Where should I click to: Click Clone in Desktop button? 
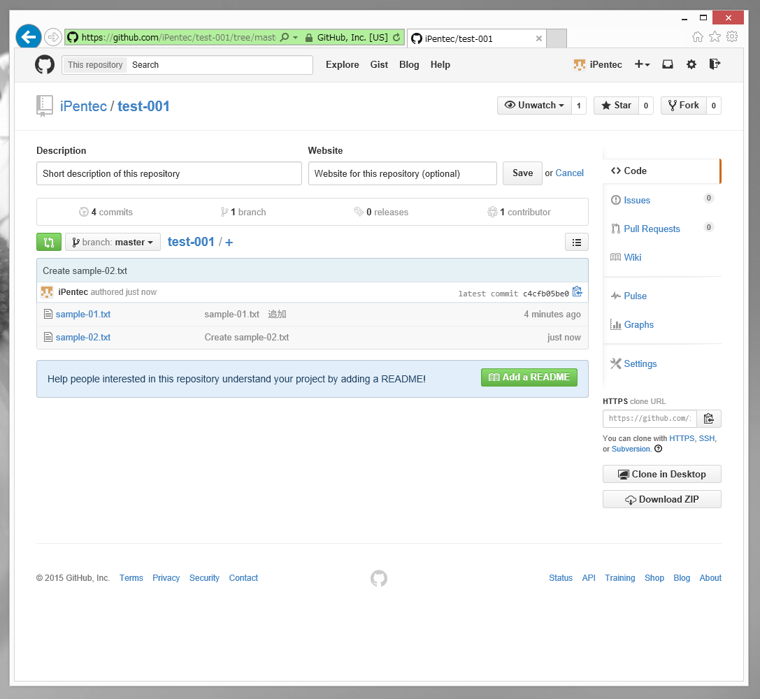662,474
